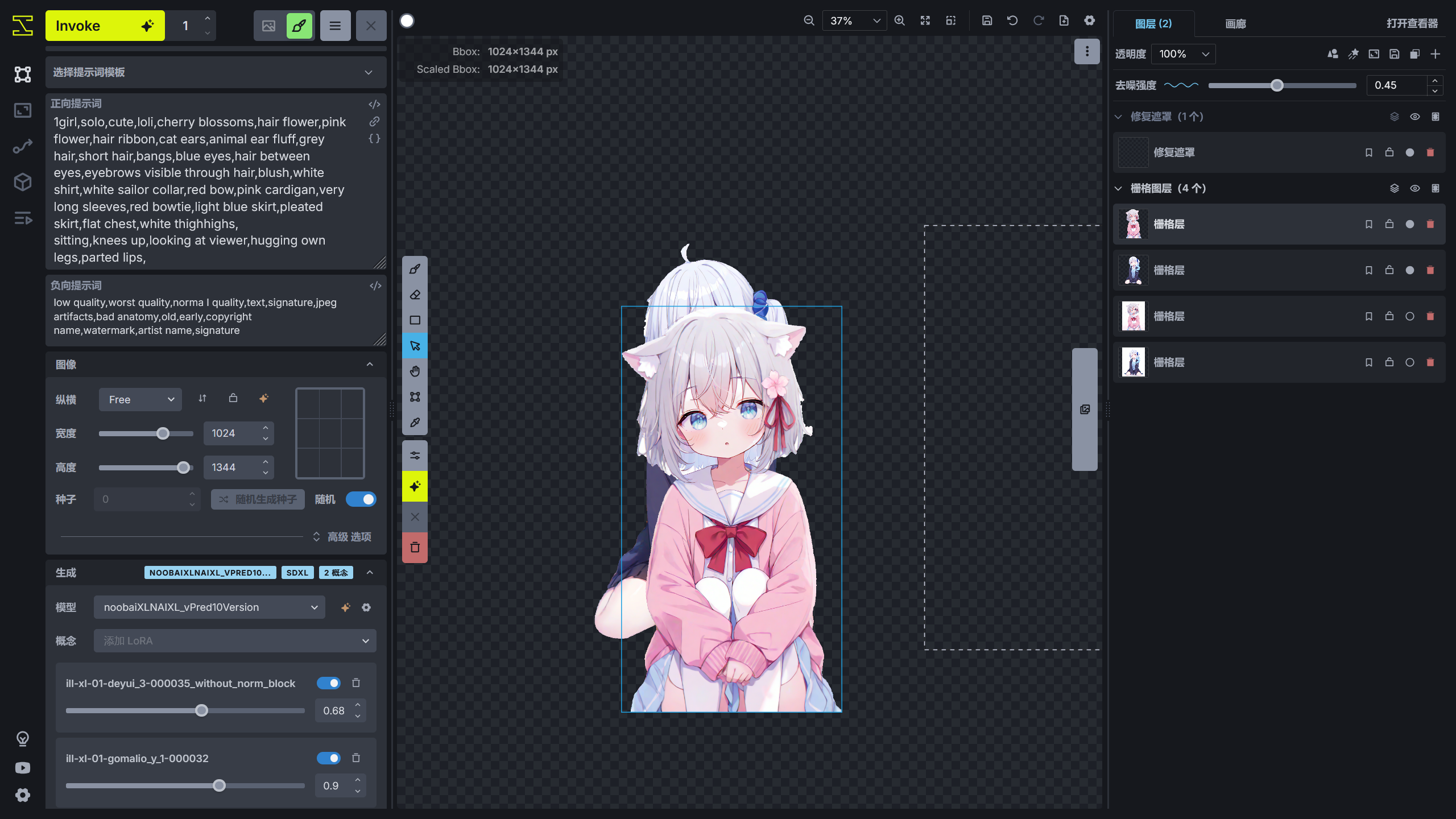This screenshot has width=1456, height=819.
Task: Switch to the 画廊 tab
Action: click(x=1235, y=24)
